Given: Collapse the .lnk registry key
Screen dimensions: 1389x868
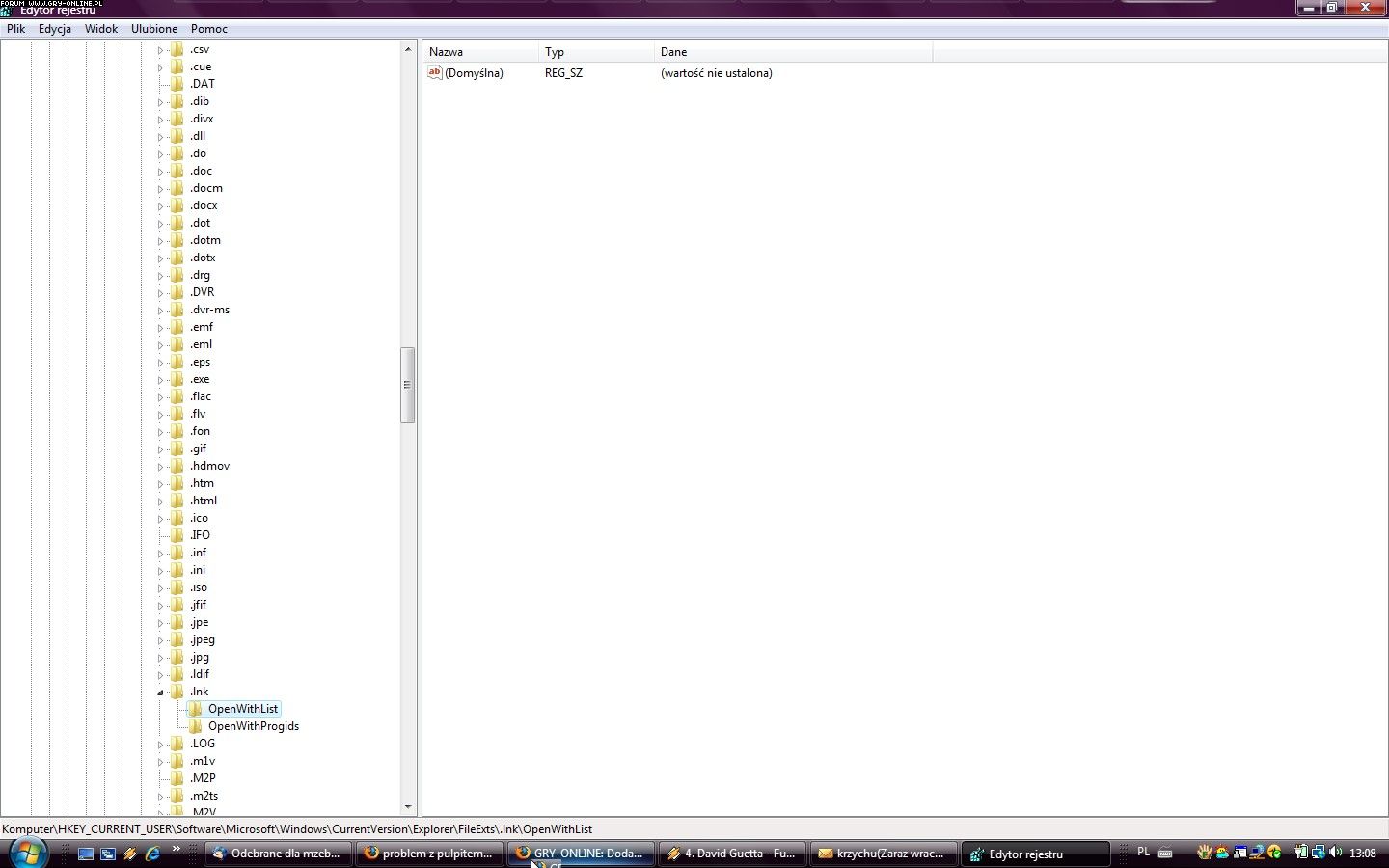Looking at the screenshot, I should coord(160,692).
